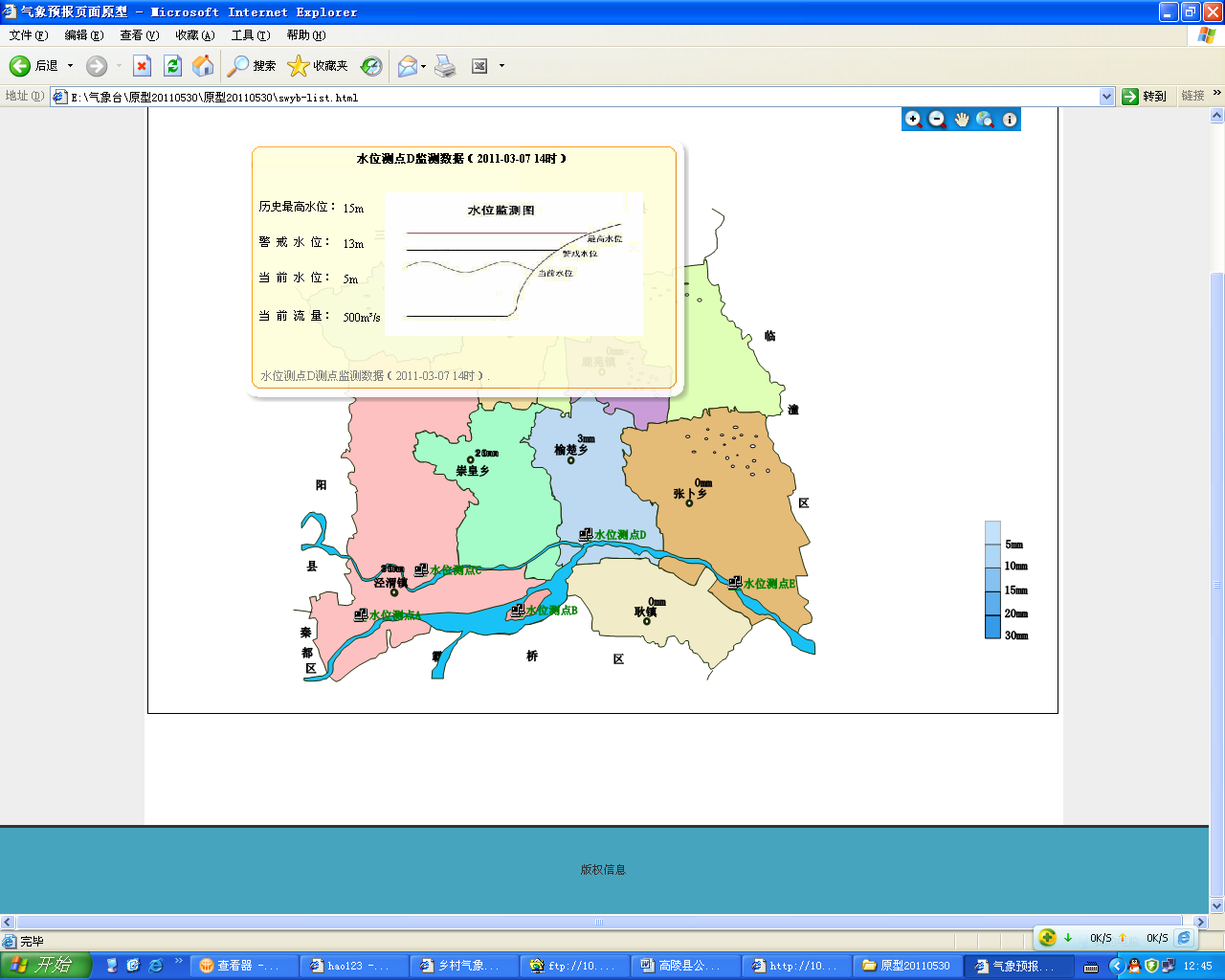Open the 收藏 menu
Viewport: 1225px width, 980px height.
pos(194,35)
